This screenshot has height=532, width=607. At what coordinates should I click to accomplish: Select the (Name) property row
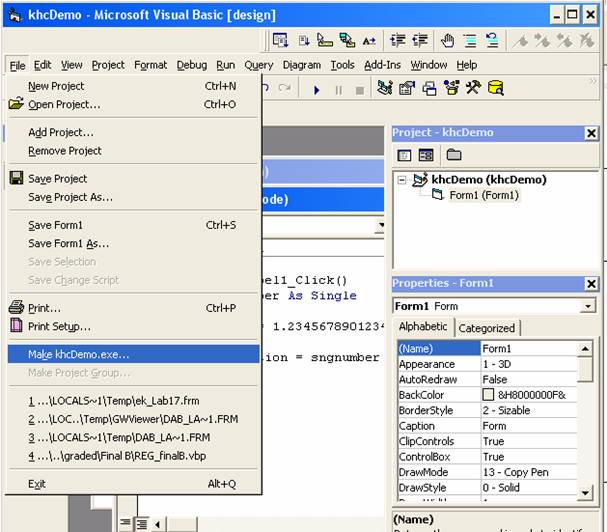coord(488,348)
